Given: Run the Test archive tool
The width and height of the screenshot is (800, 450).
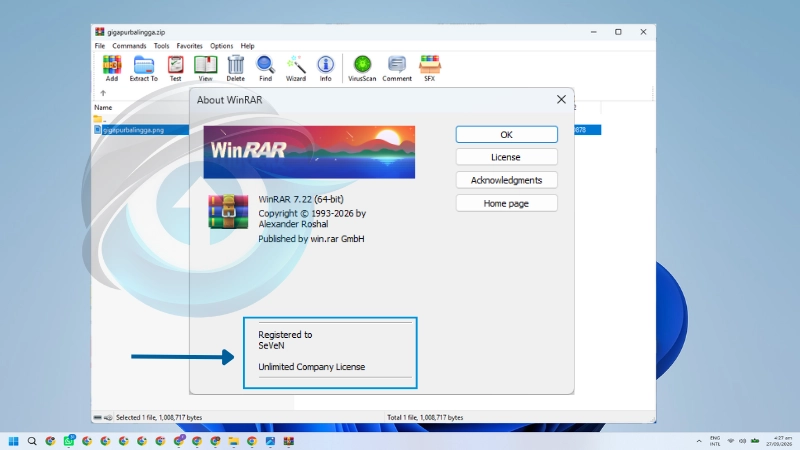Looking at the screenshot, I should (x=176, y=68).
